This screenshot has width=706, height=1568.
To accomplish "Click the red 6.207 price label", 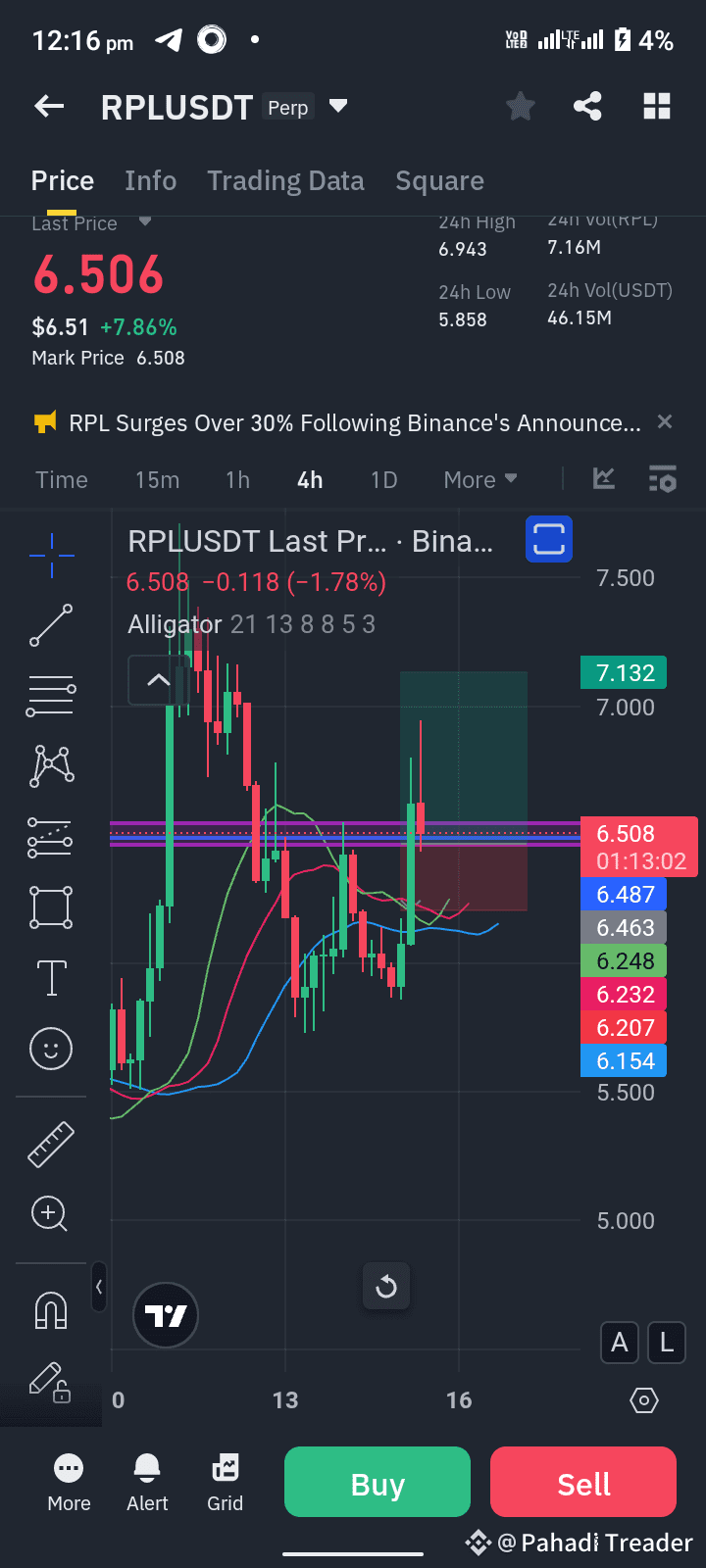I will (624, 1027).
